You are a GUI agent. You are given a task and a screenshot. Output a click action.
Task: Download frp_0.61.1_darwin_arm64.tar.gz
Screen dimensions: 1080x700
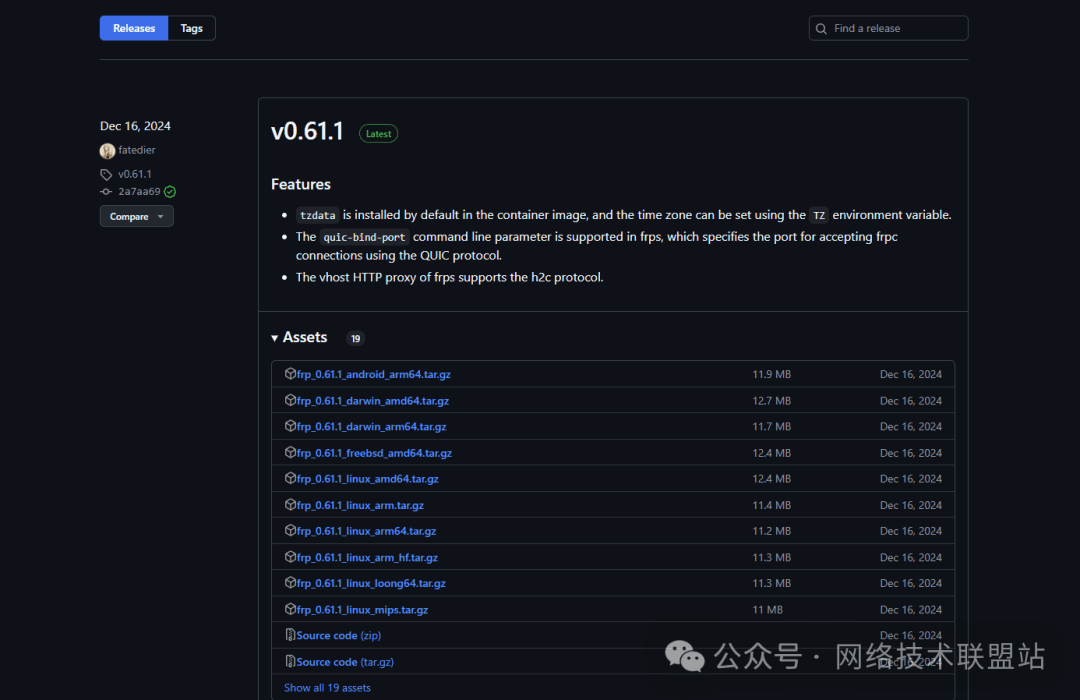click(x=371, y=426)
